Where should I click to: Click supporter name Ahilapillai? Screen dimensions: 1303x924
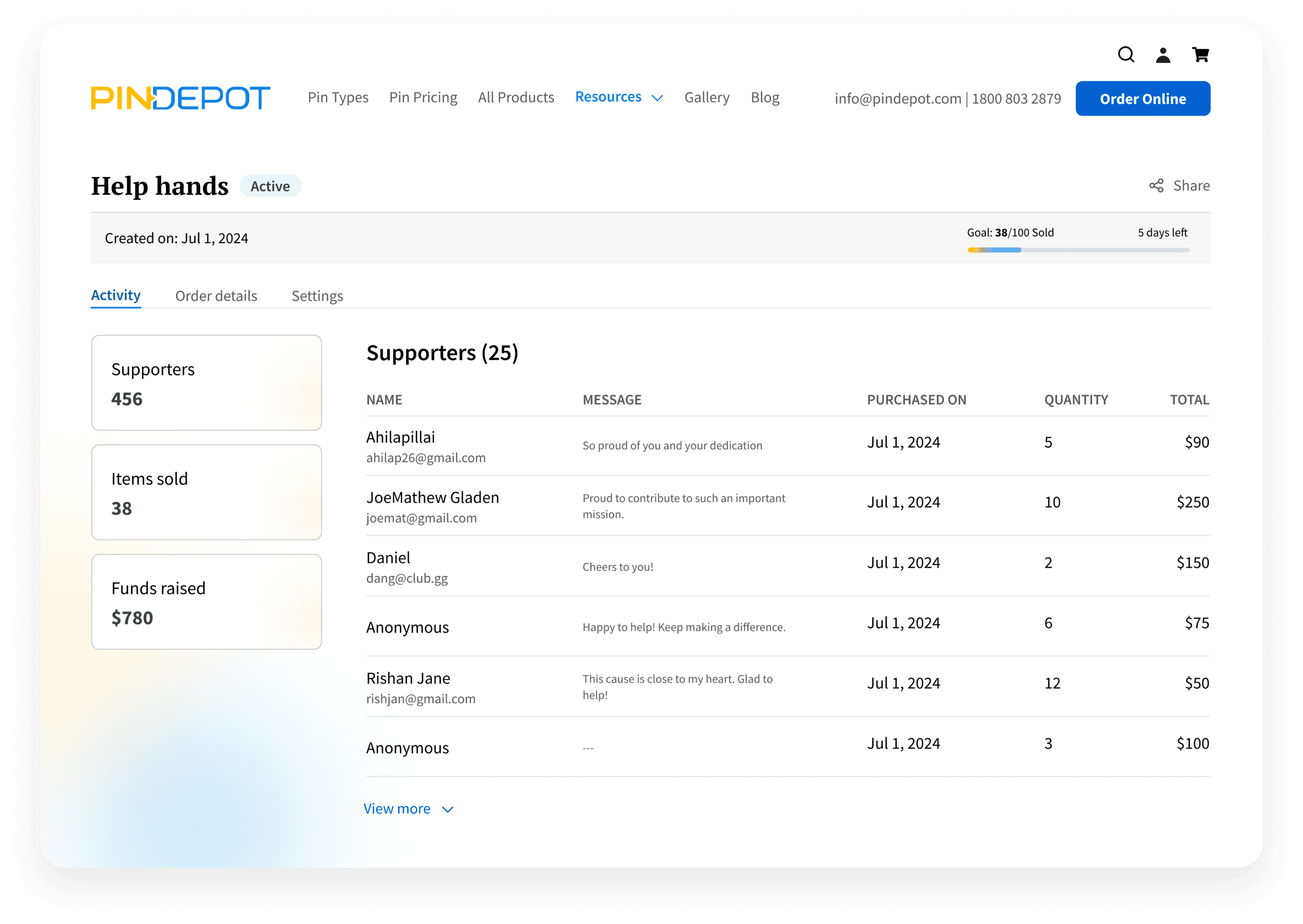tap(401, 437)
